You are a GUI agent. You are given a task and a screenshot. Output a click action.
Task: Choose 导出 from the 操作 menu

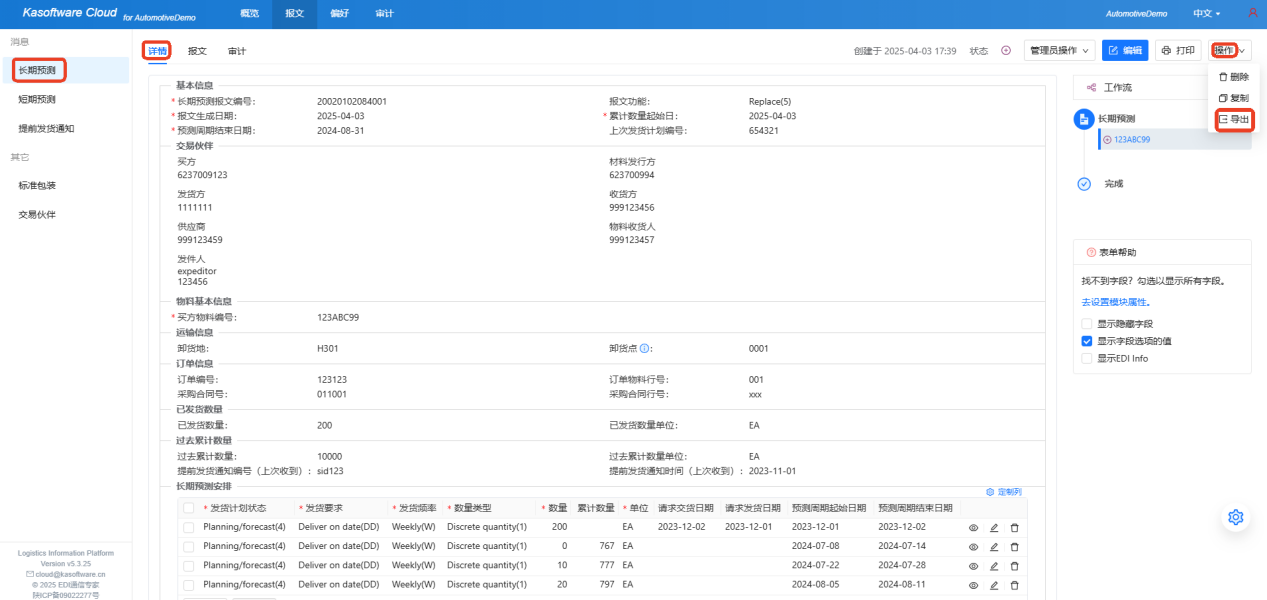coord(1234,119)
